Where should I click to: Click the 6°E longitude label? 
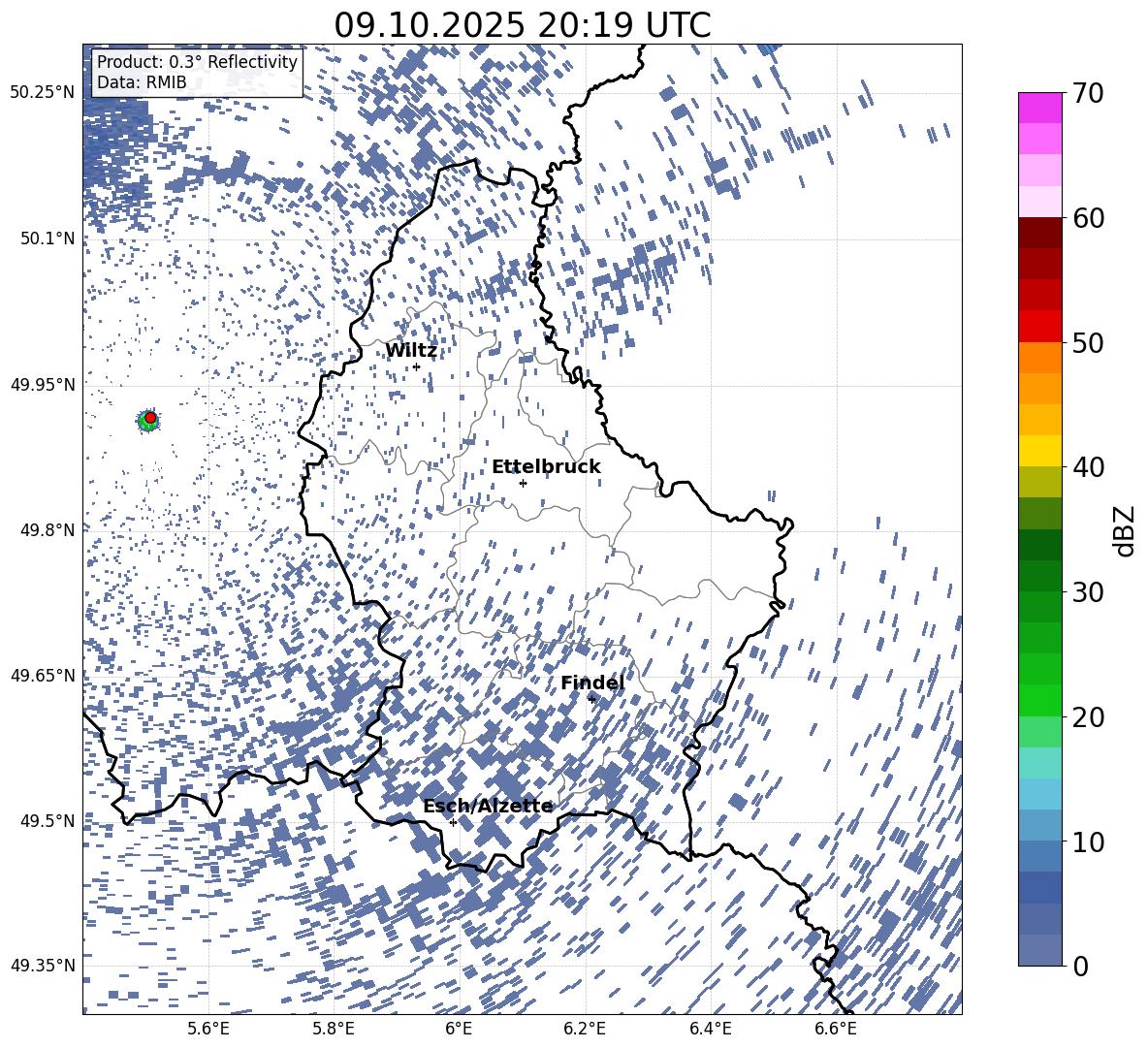(459, 1029)
